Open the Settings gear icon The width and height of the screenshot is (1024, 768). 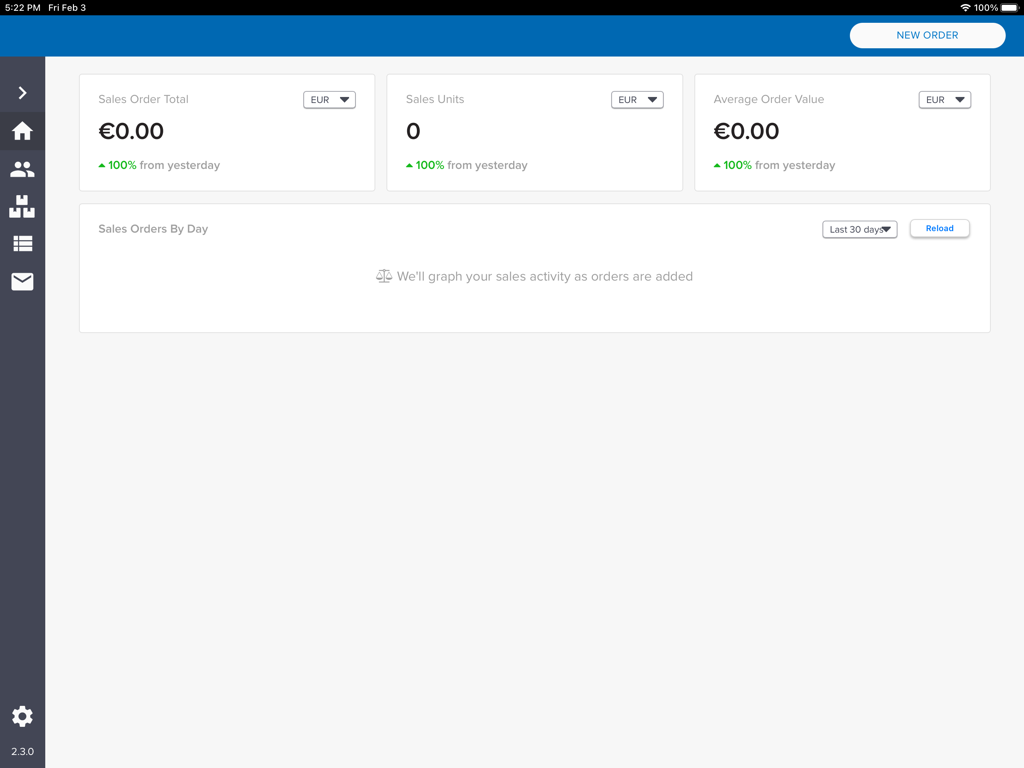click(22, 716)
